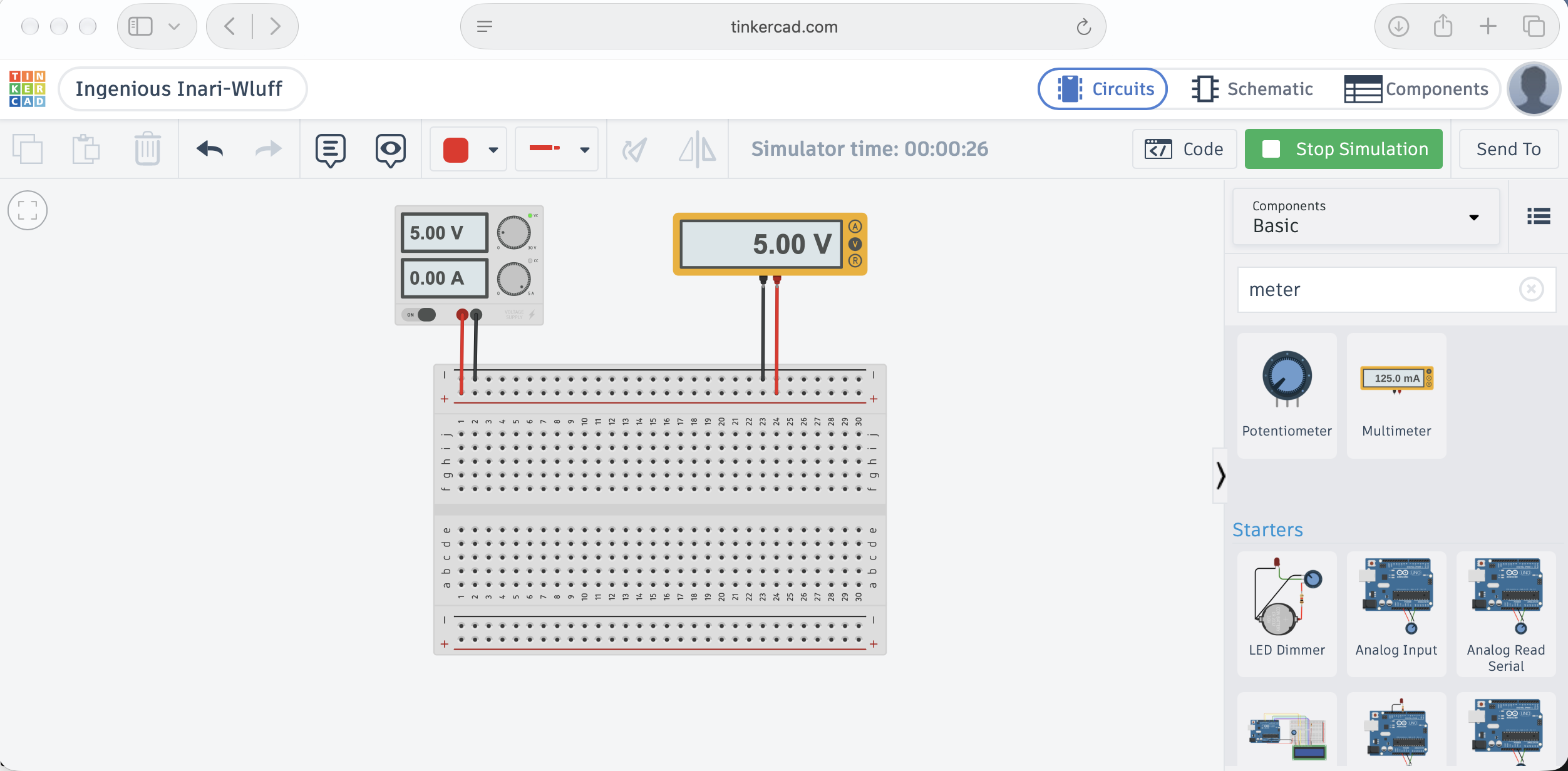1568x771 pixels.
Task: Click the power supply red positive terminal
Action: 462,314
